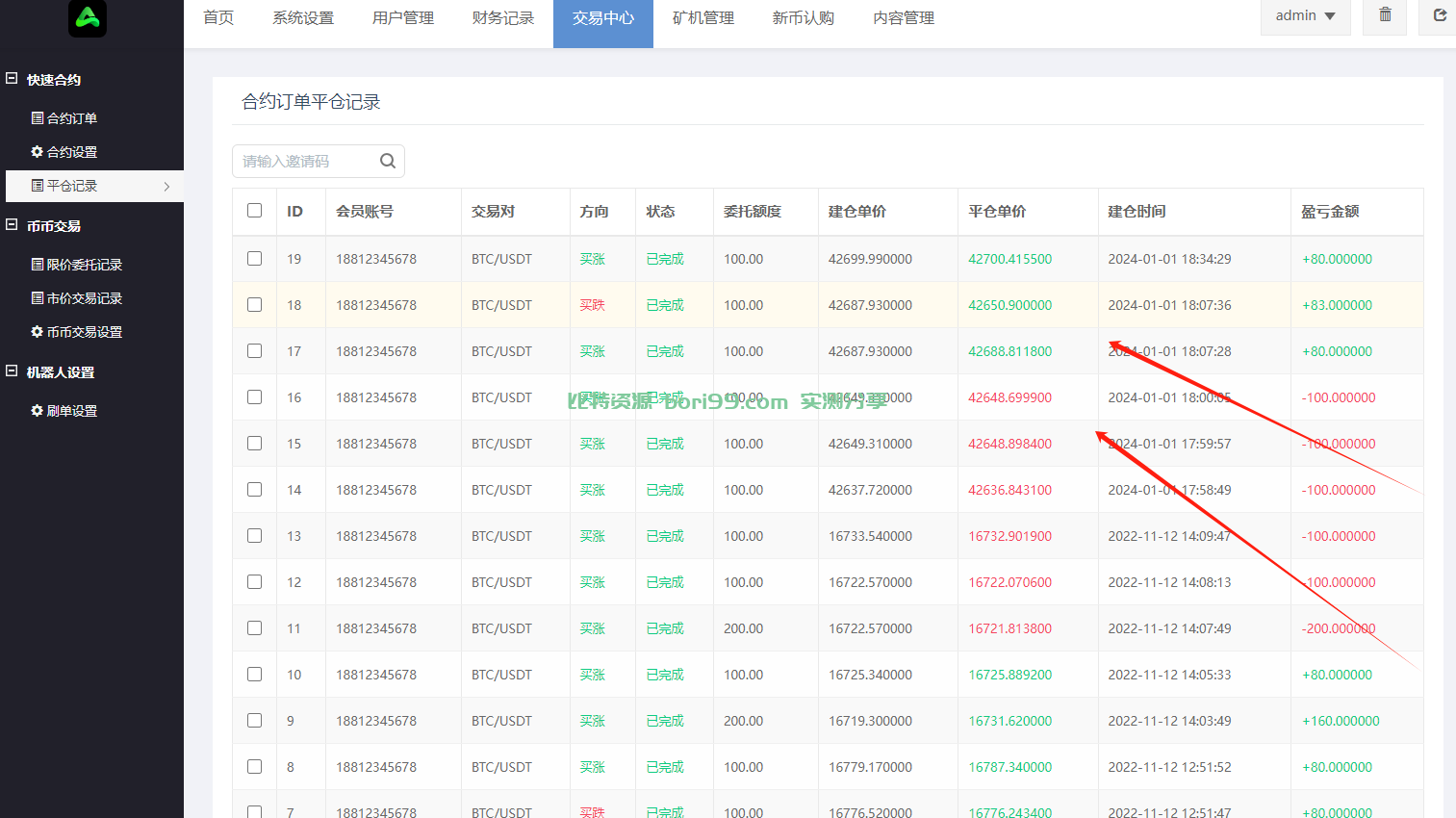Click the search magnifier icon in invite code box
Viewport: 1456px width, 818px height.
(388, 161)
